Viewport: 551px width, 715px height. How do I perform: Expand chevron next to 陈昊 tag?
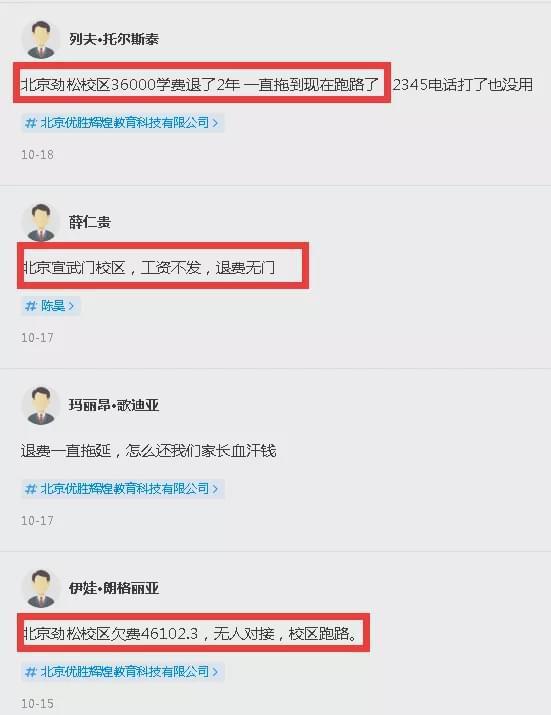coord(71,306)
